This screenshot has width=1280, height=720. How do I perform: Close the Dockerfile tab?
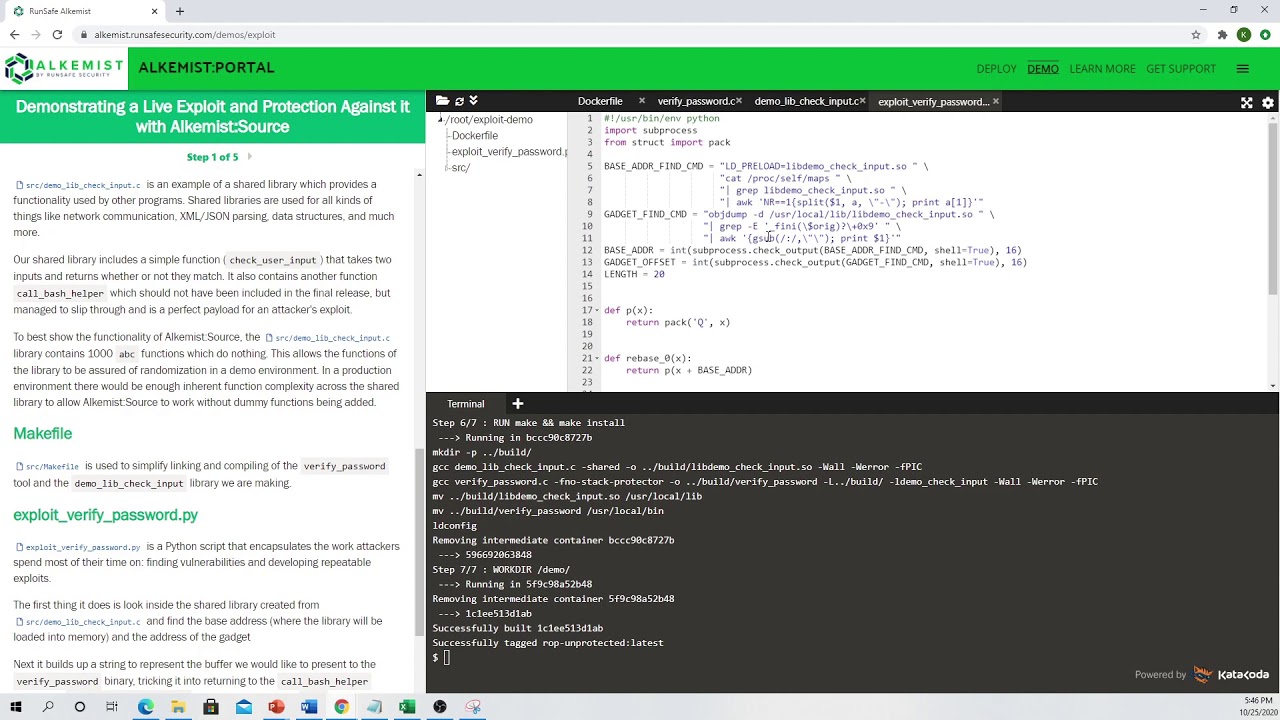click(x=641, y=101)
